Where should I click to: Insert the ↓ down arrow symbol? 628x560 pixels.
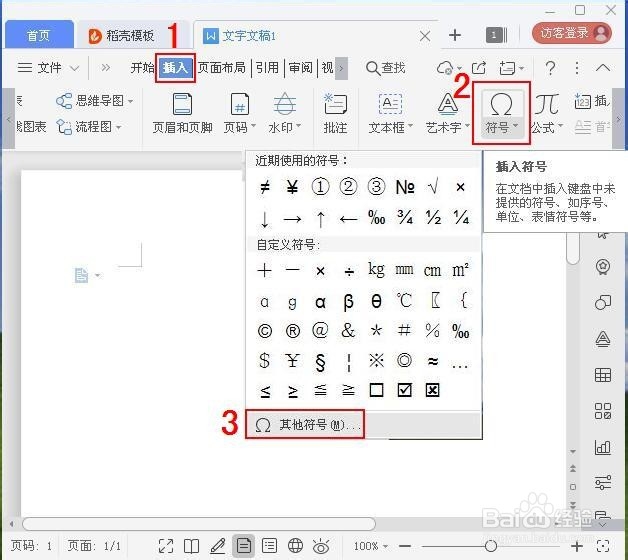tap(264, 220)
